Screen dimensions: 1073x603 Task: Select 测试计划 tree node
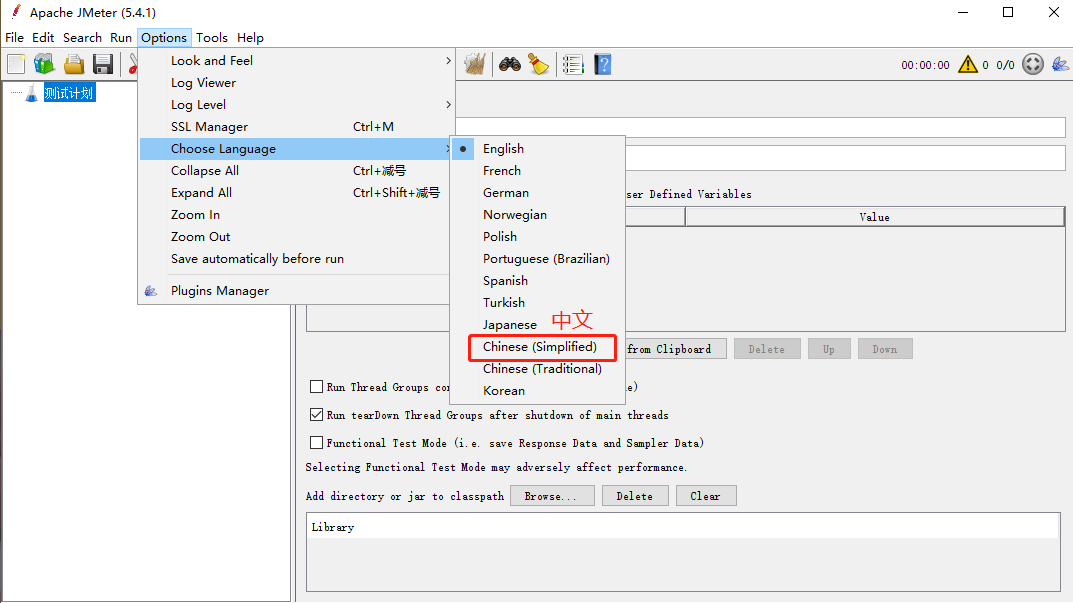[68, 93]
